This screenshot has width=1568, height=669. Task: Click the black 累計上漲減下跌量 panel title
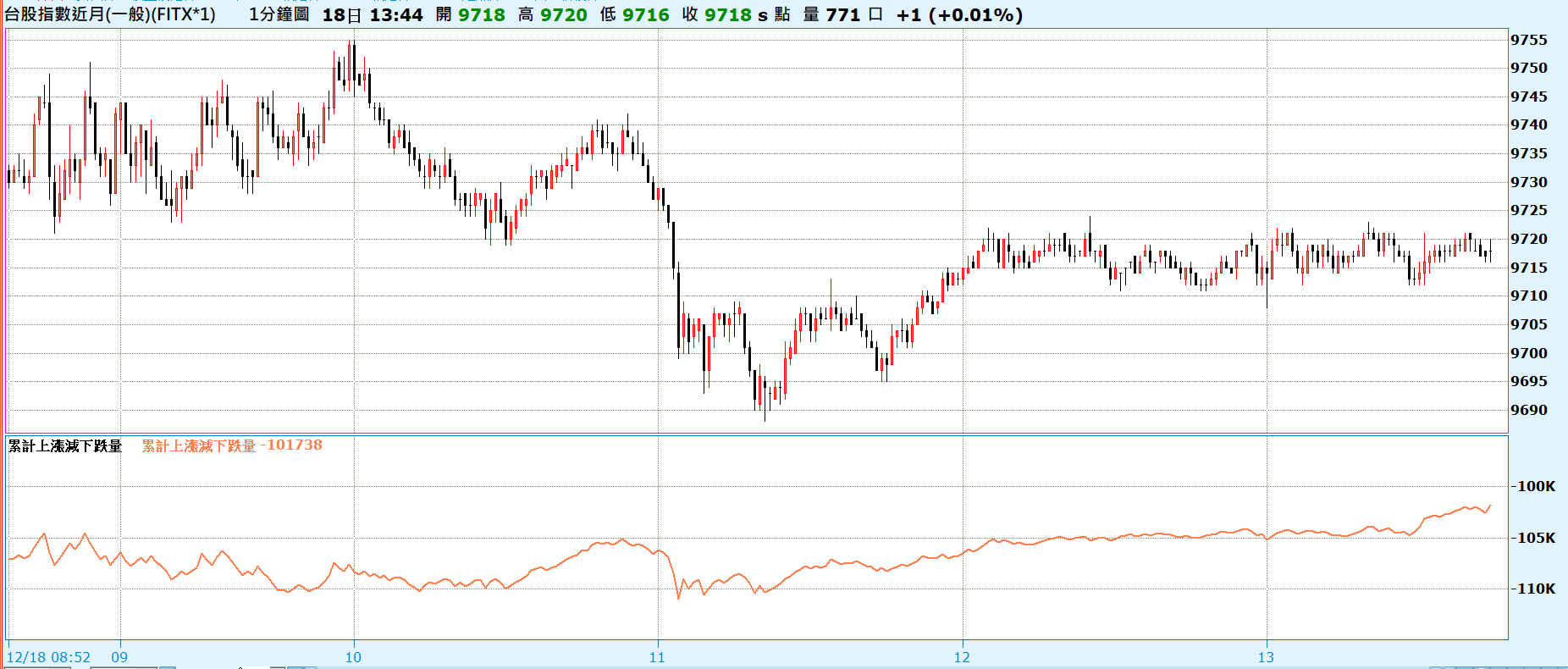point(65,446)
